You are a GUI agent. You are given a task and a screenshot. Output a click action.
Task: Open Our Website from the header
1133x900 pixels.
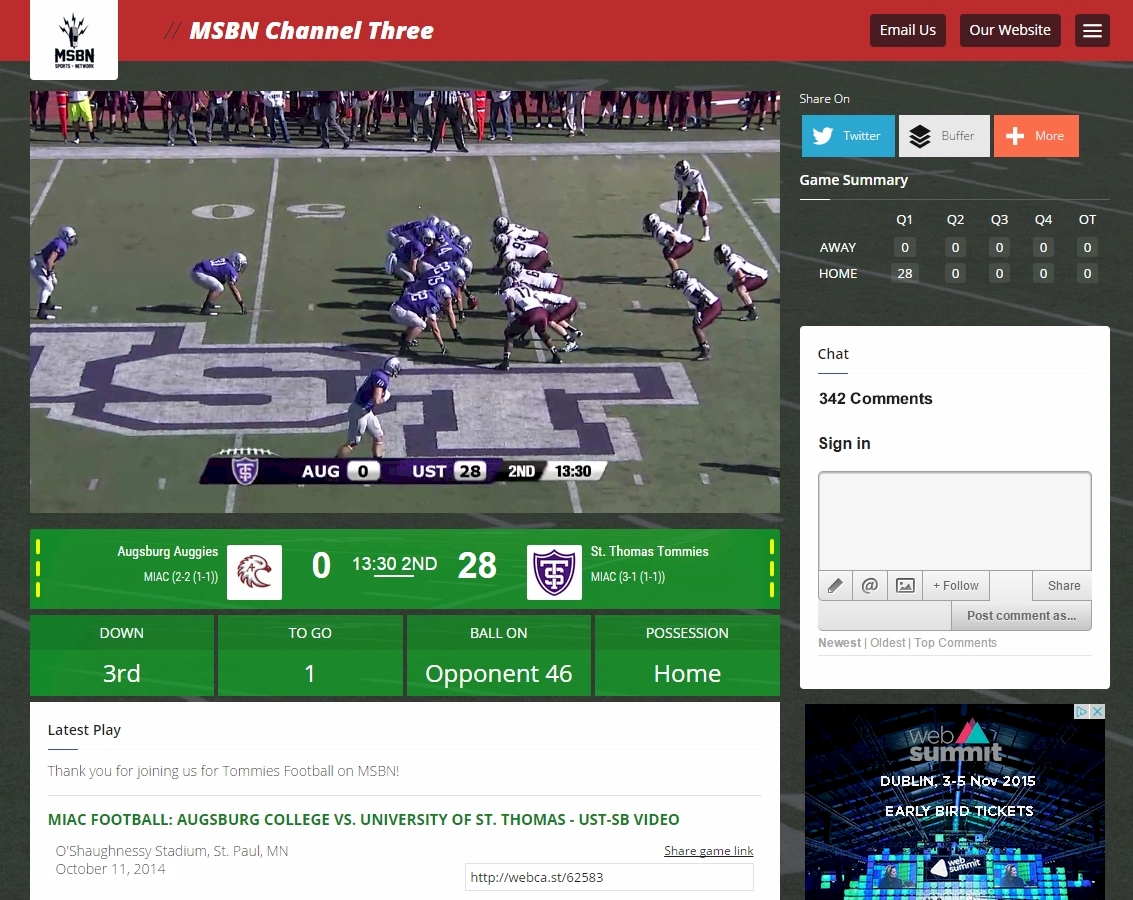(1010, 30)
